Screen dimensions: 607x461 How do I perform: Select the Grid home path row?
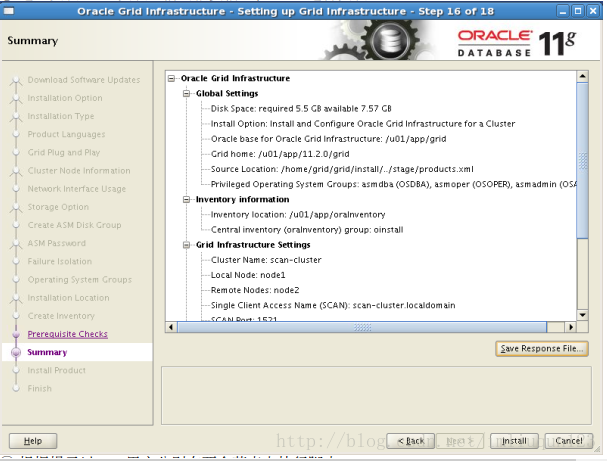(280, 154)
